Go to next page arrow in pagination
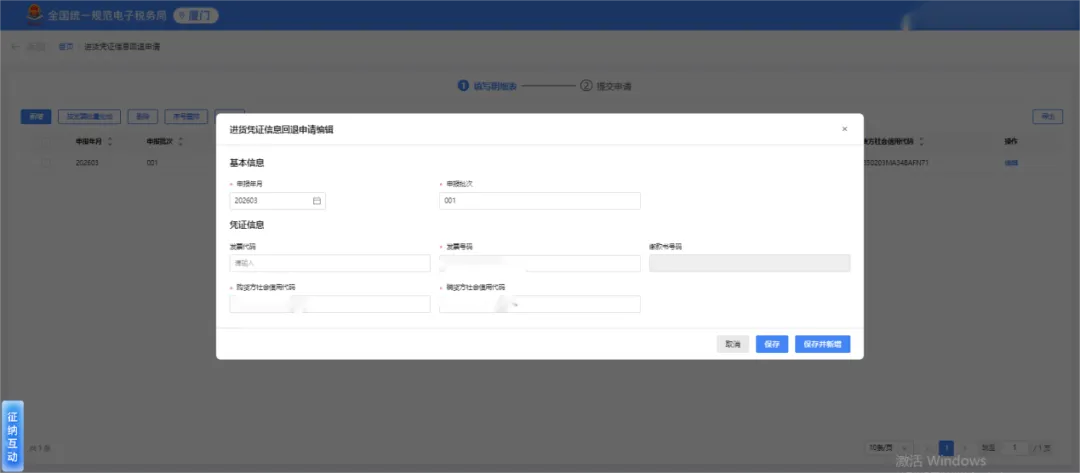The height and width of the screenshot is (473, 1080). pos(965,448)
